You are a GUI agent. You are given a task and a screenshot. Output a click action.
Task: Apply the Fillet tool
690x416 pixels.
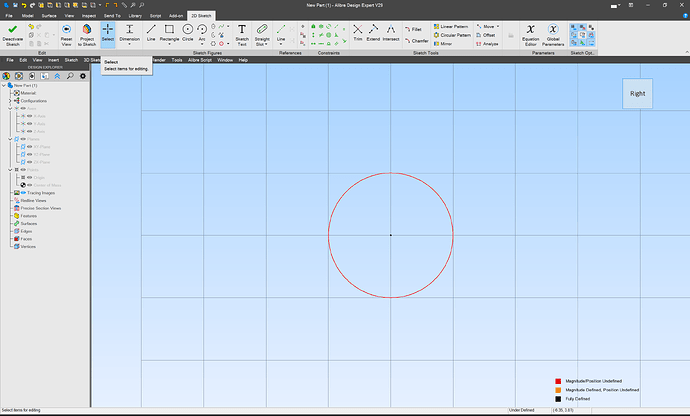tap(413, 29)
